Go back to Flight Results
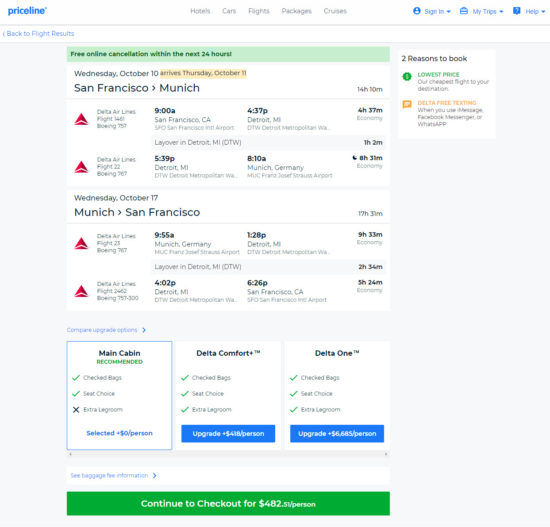This screenshot has height=527, width=550. coord(39,34)
